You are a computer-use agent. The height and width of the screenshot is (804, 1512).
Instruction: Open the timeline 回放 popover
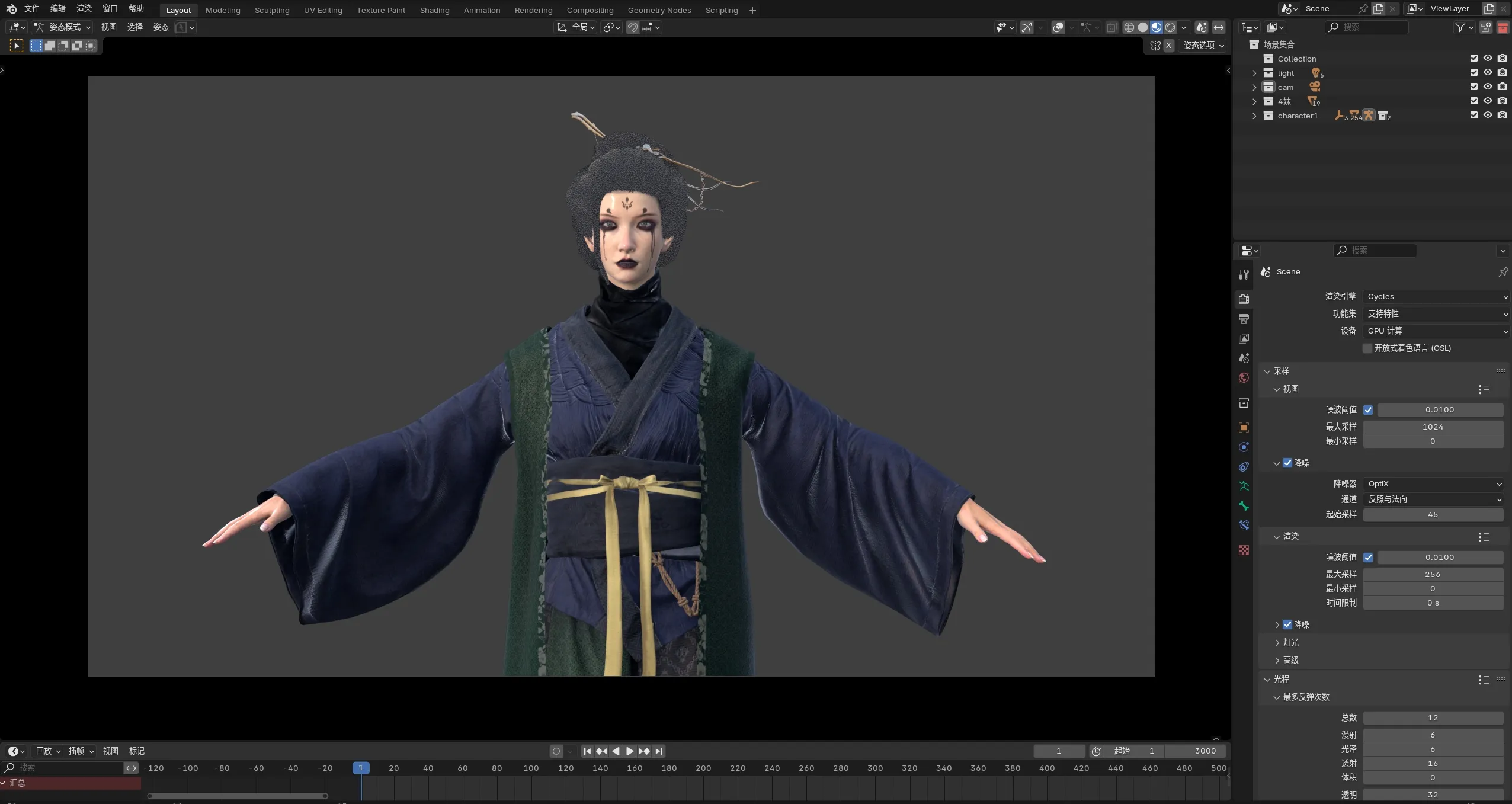pos(48,751)
